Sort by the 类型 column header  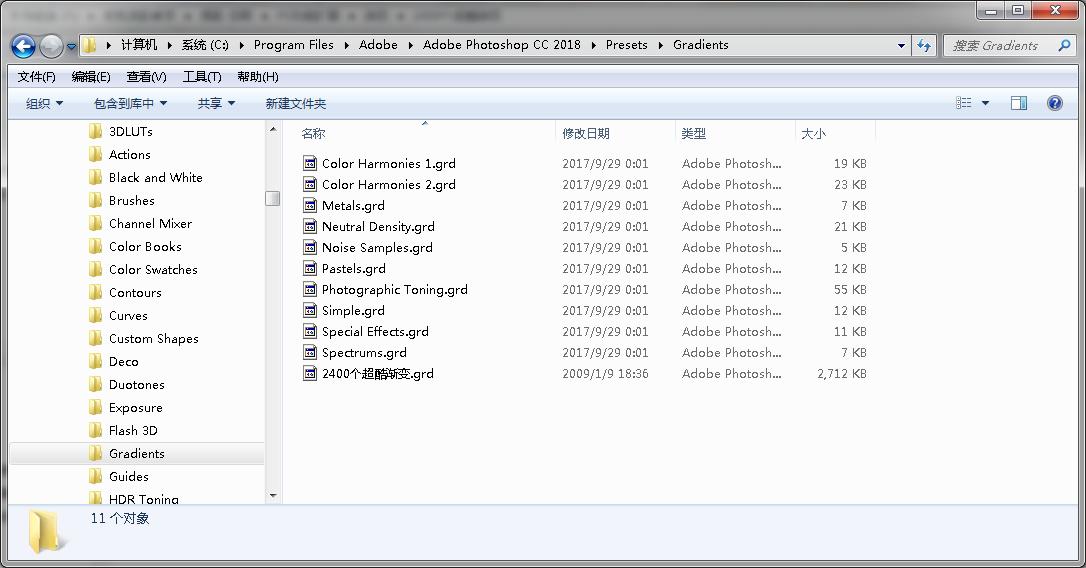pyautogui.click(x=693, y=133)
